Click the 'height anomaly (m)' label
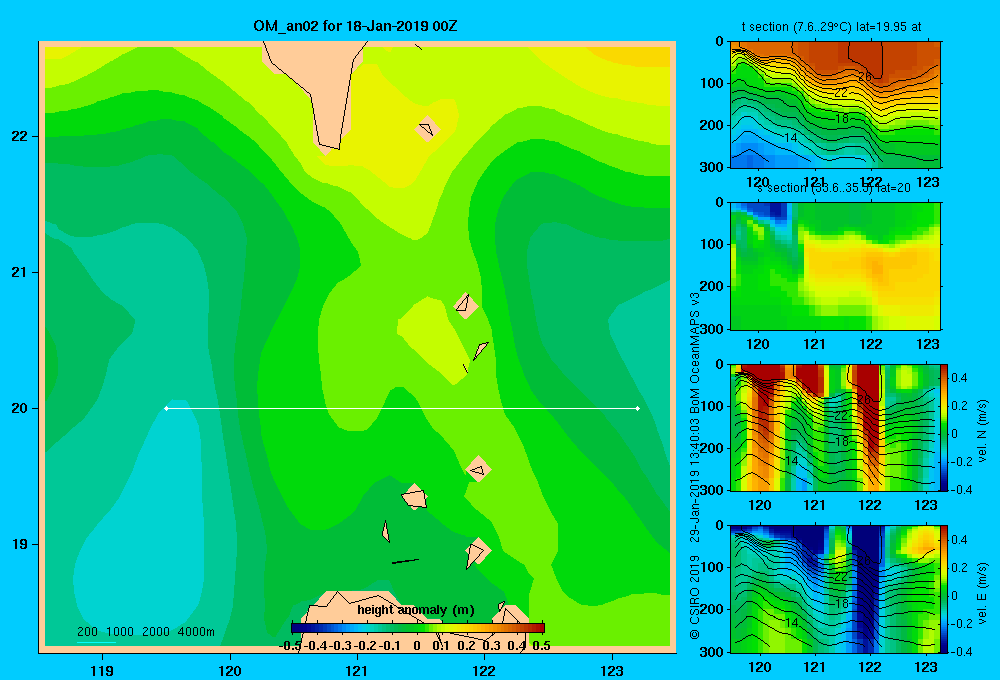This screenshot has height=680, width=1000. pyautogui.click(x=416, y=610)
